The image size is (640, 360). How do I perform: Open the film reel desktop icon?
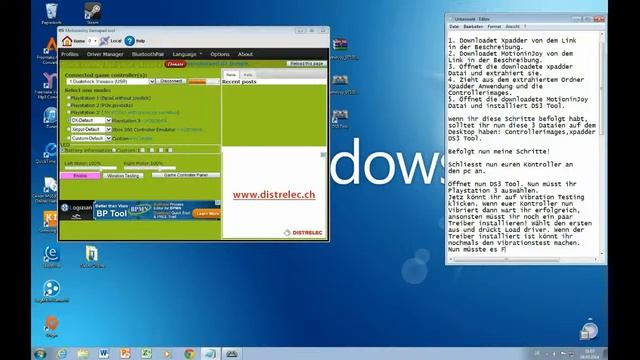coord(51,291)
